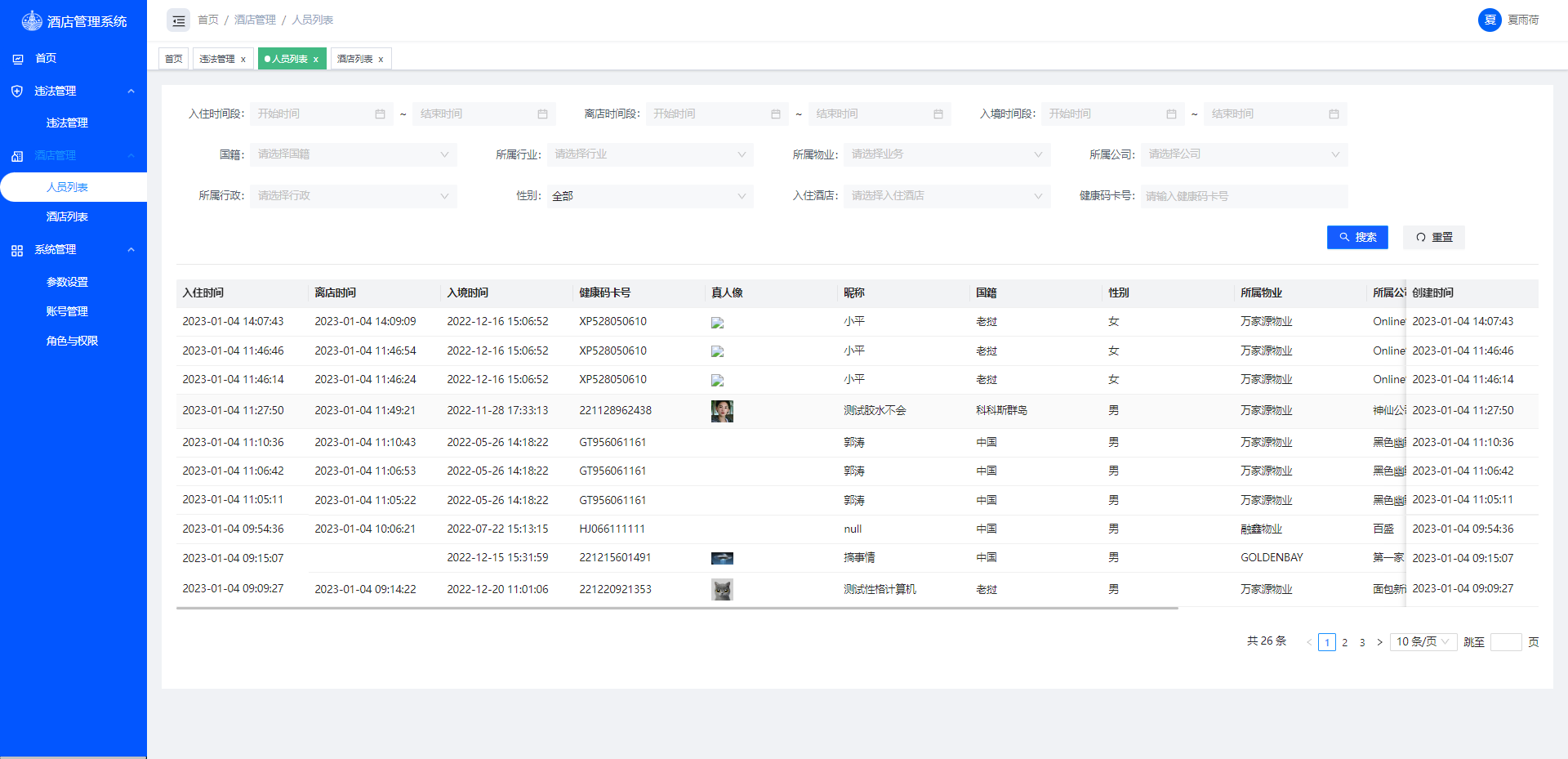Screen dimensions: 1568x759
Task: Open the 所属物业 dropdown
Action: [x=947, y=154]
